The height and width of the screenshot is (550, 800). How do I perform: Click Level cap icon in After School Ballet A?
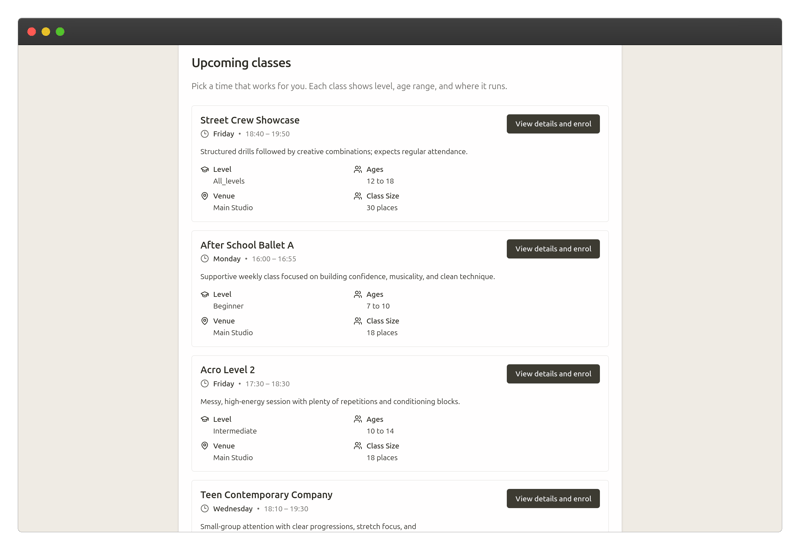pyautogui.click(x=205, y=294)
